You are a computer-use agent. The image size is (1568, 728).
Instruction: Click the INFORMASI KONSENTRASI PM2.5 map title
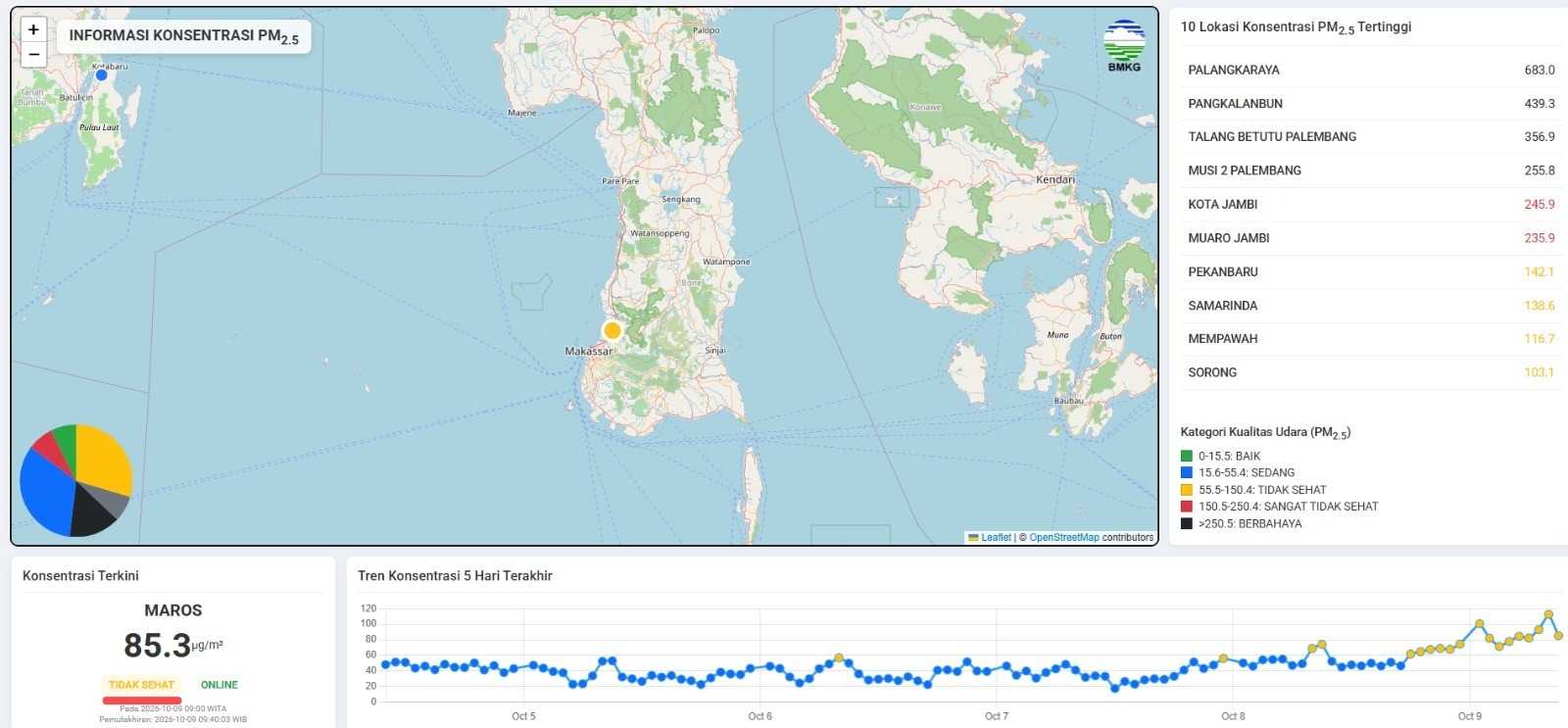(x=184, y=36)
